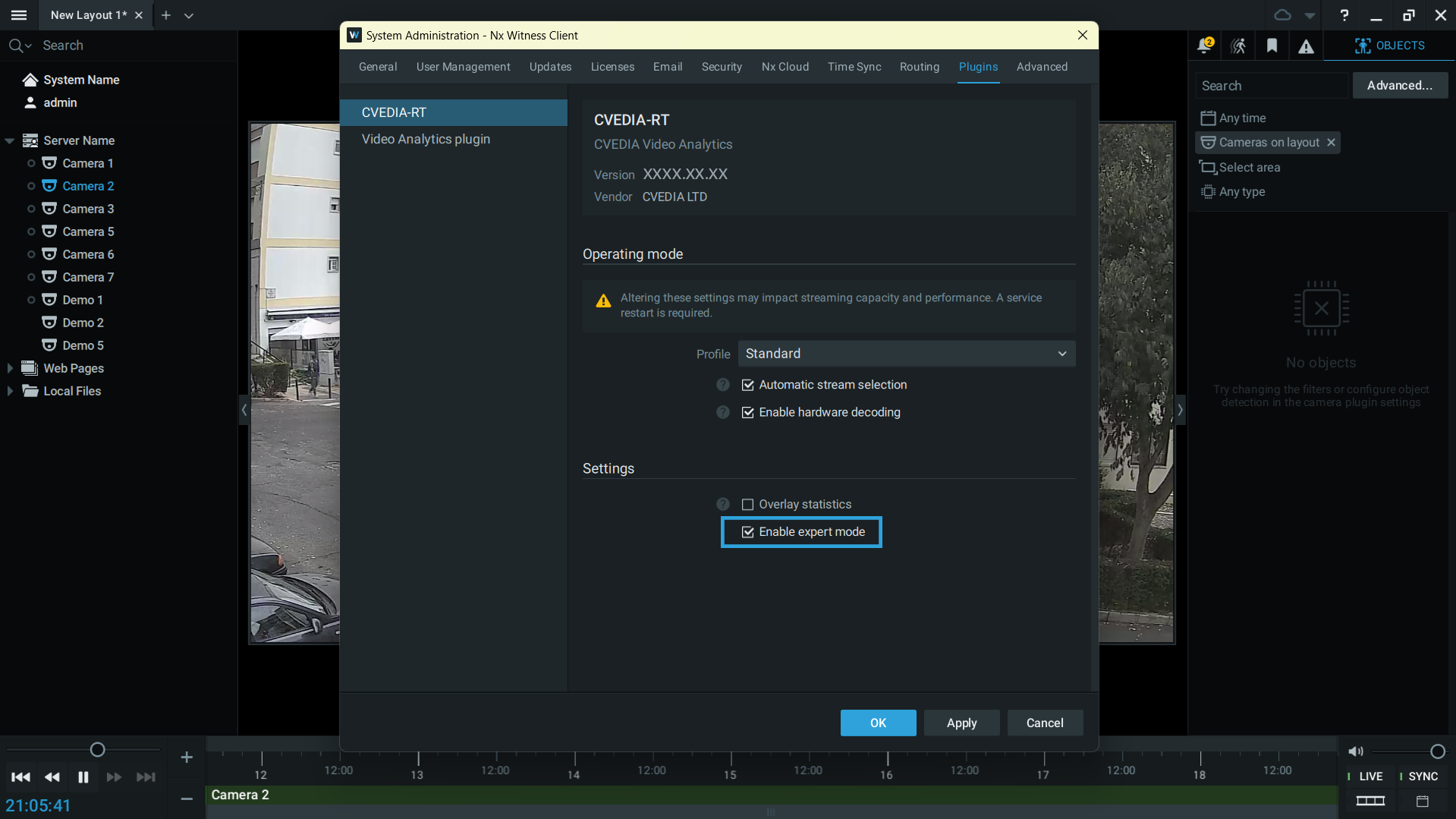
Task: Open Advanced object search
Action: 1400,86
